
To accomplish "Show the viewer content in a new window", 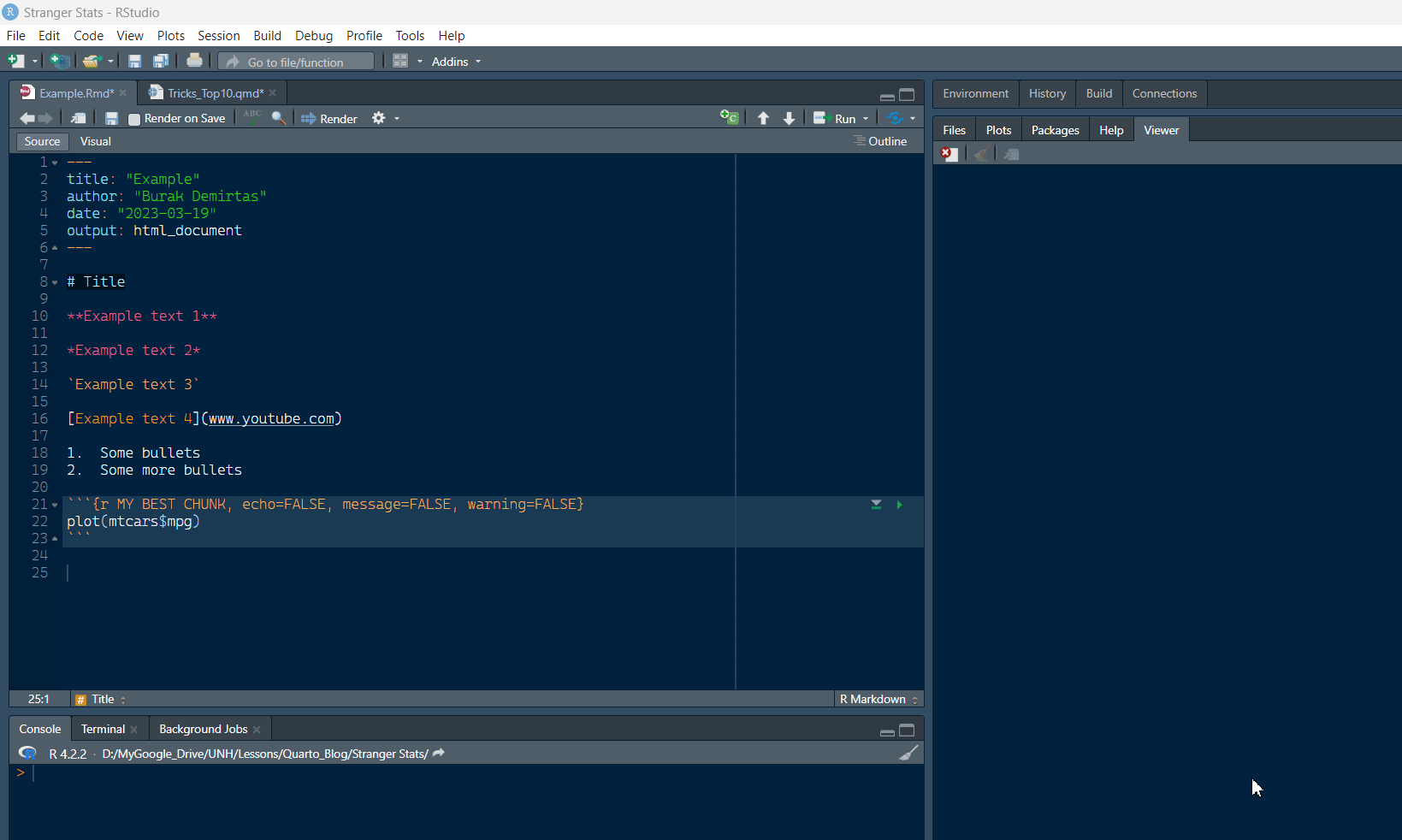I will pyautogui.click(x=1012, y=154).
